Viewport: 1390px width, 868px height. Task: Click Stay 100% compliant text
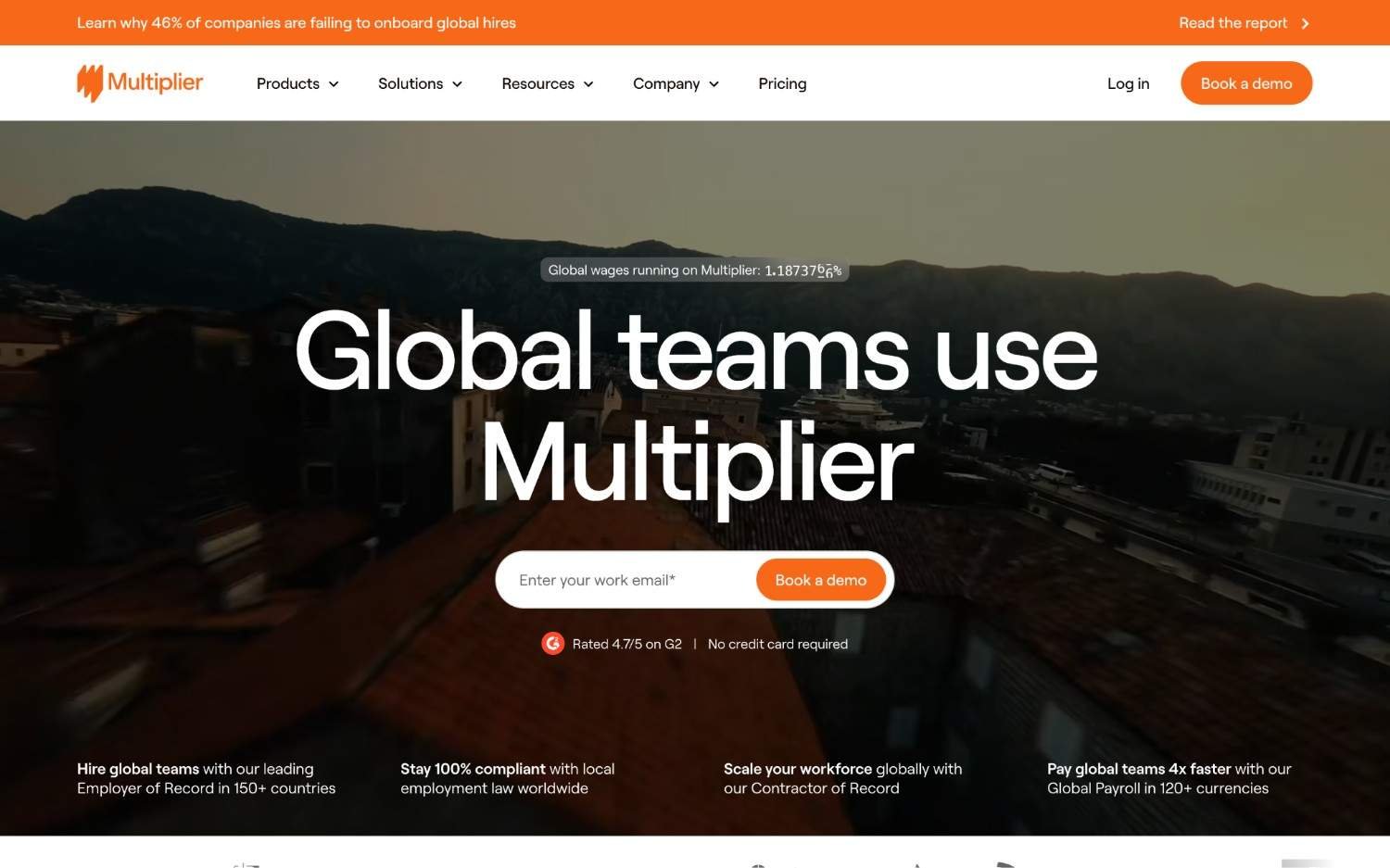(x=507, y=778)
